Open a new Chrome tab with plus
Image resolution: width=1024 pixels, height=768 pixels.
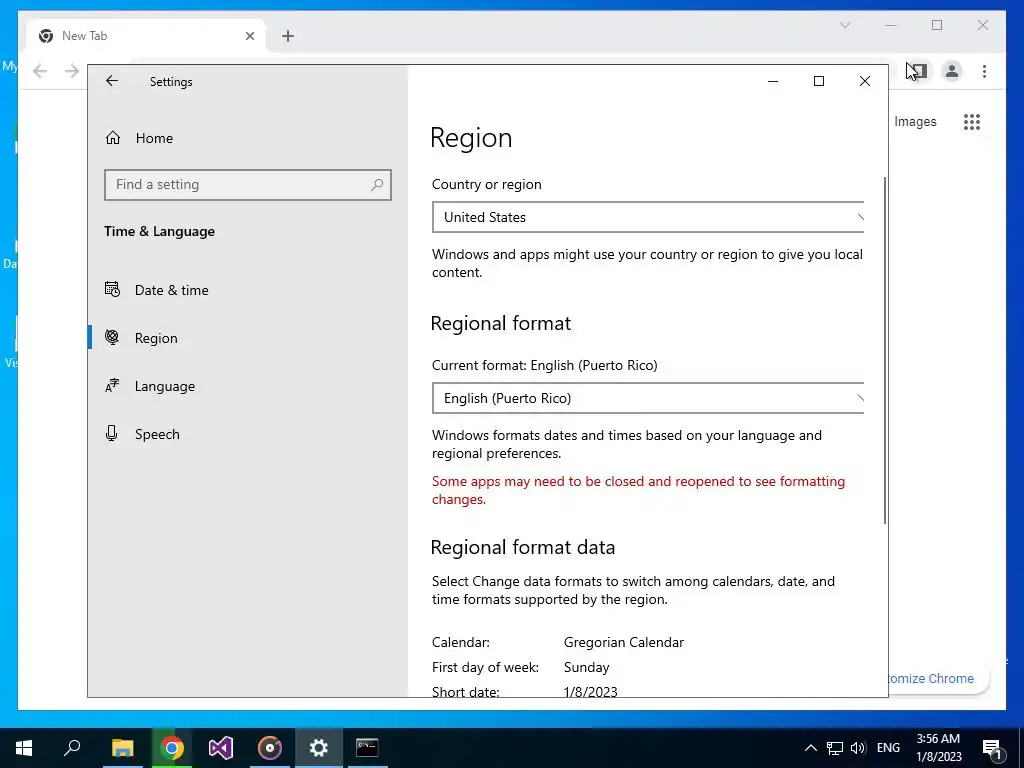(x=288, y=36)
